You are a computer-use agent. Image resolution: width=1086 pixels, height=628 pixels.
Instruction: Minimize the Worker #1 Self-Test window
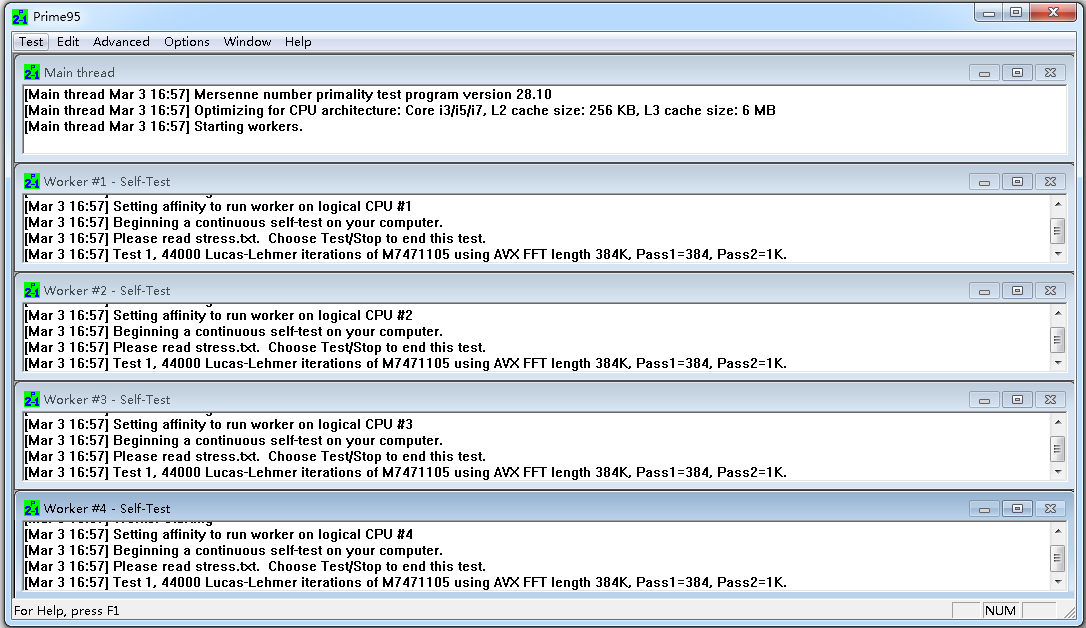point(984,181)
